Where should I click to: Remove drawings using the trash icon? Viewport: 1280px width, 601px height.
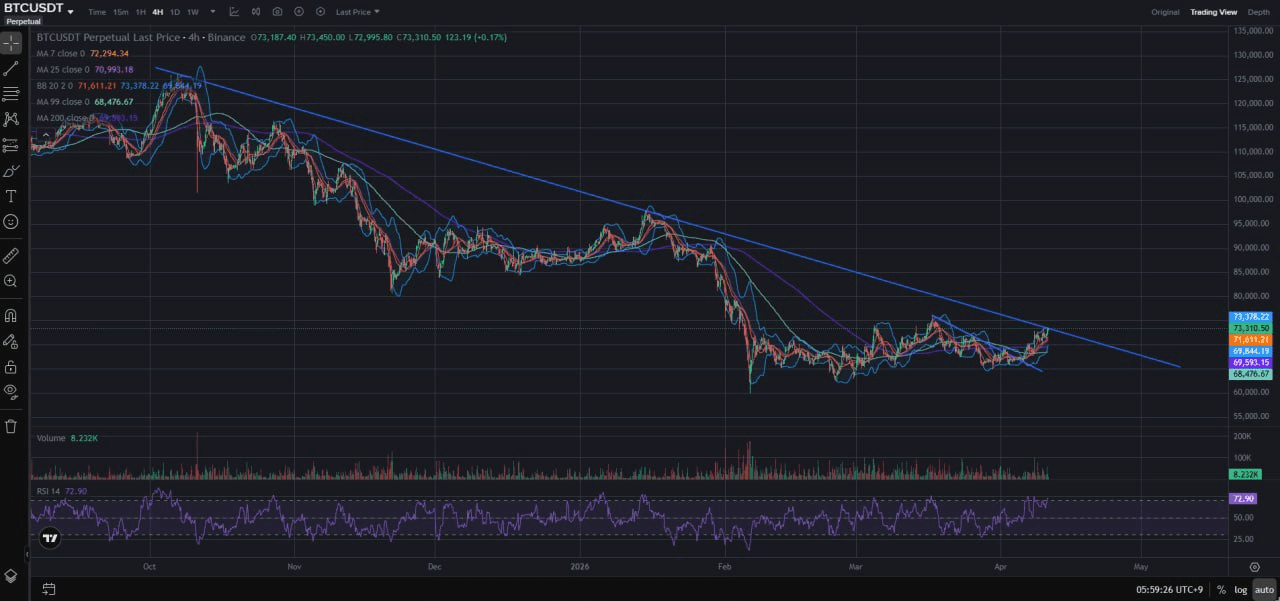pos(11,425)
